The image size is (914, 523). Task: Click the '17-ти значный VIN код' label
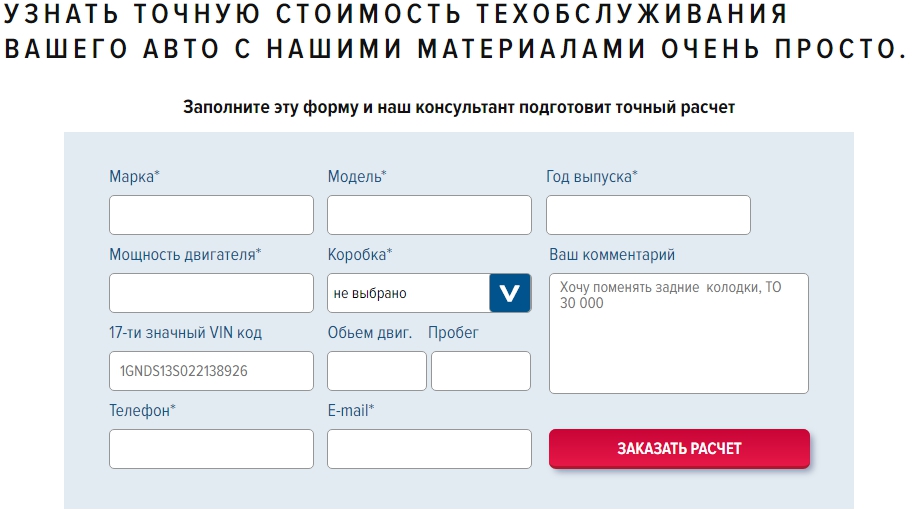(x=186, y=333)
